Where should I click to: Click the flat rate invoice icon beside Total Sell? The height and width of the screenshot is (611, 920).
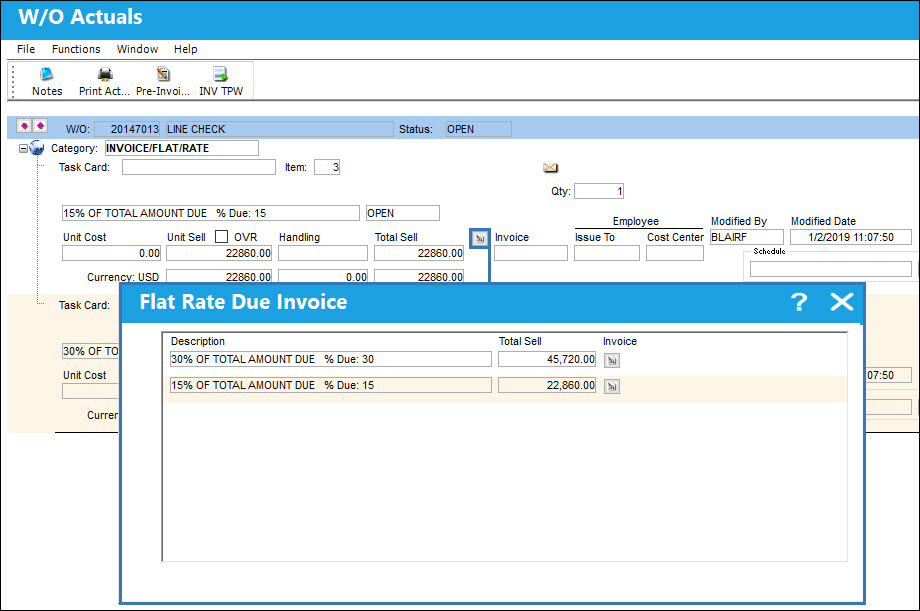[x=480, y=238]
